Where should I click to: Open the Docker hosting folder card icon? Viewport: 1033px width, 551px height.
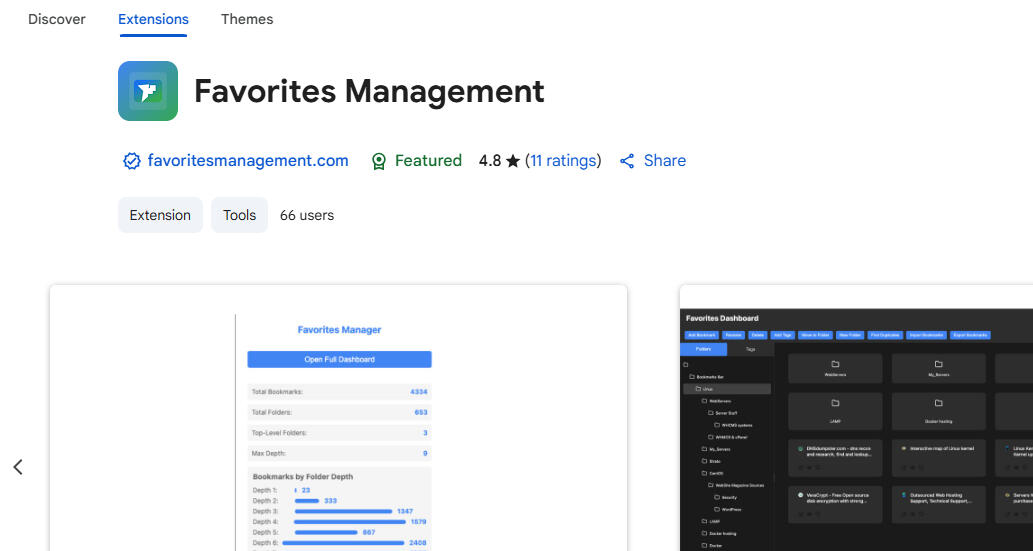[x=938, y=403]
